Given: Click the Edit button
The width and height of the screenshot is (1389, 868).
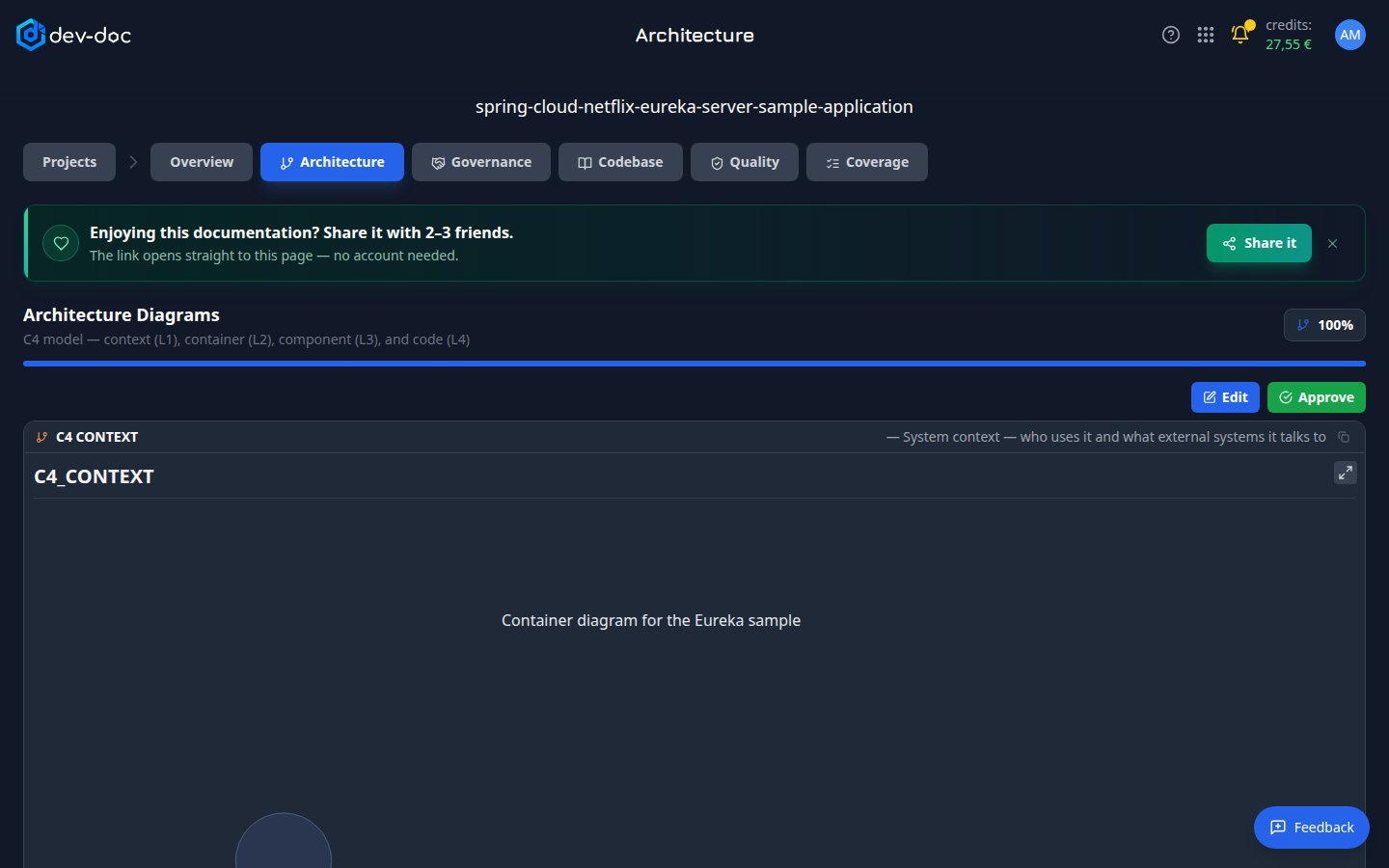Looking at the screenshot, I should click(x=1225, y=397).
